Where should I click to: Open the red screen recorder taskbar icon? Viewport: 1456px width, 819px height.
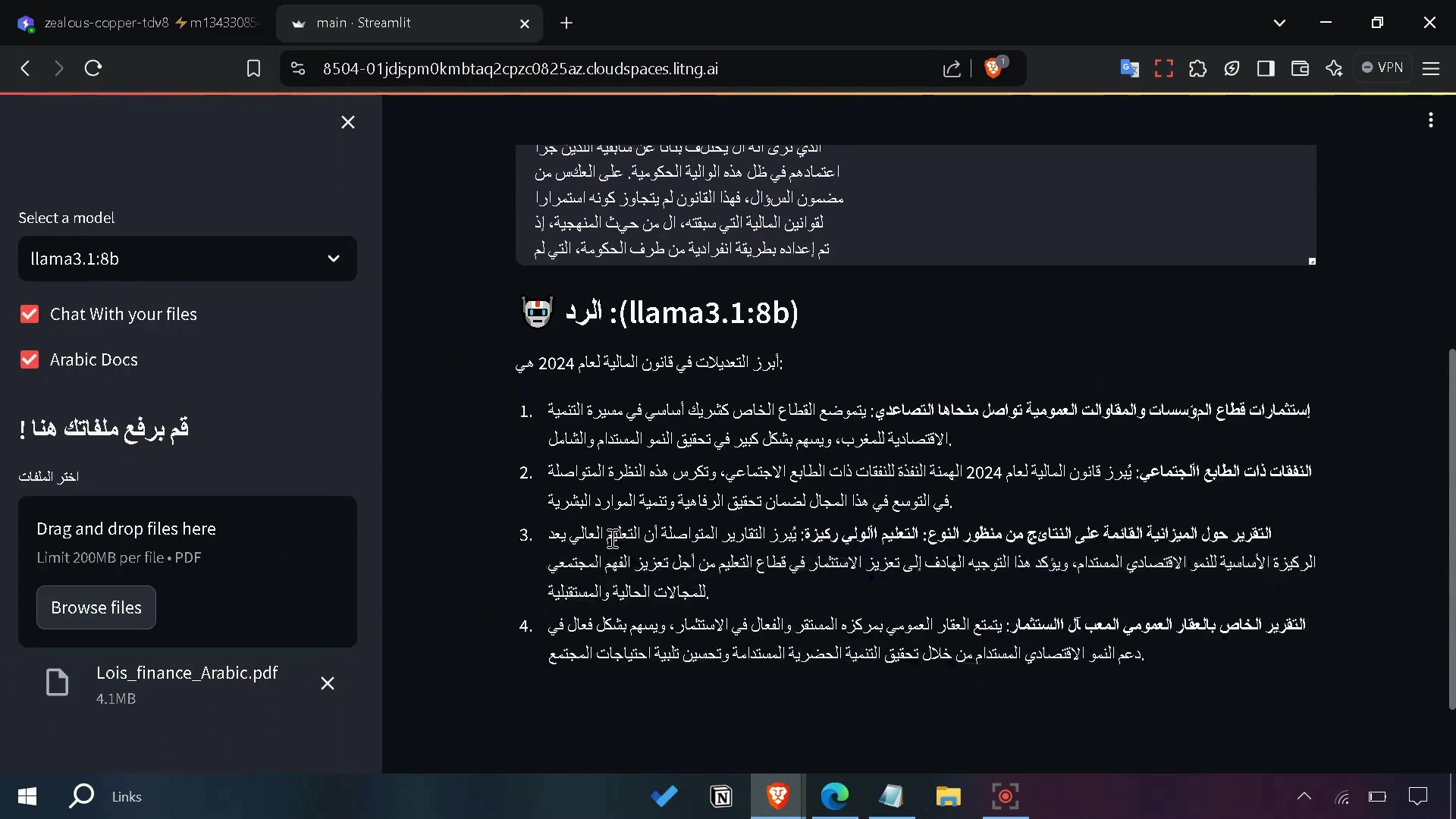[1006, 796]
